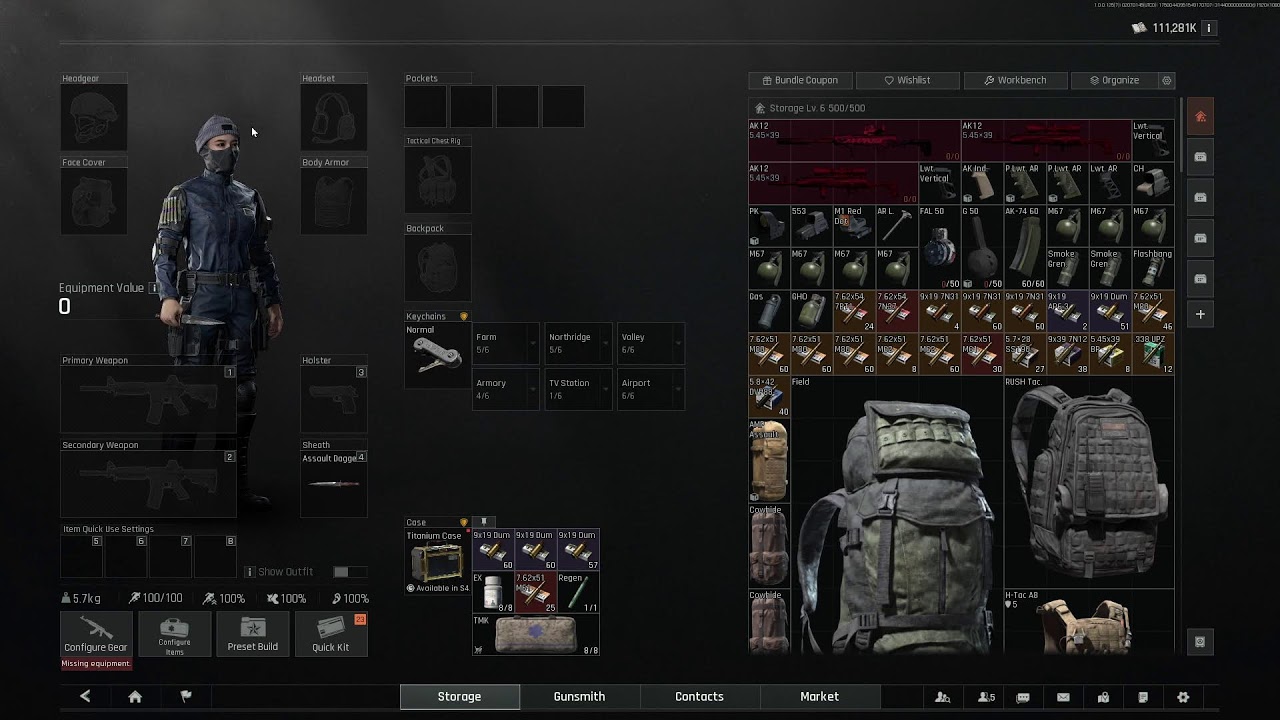
Task: Open organize settings gear icon
Action: (1166, 80)
